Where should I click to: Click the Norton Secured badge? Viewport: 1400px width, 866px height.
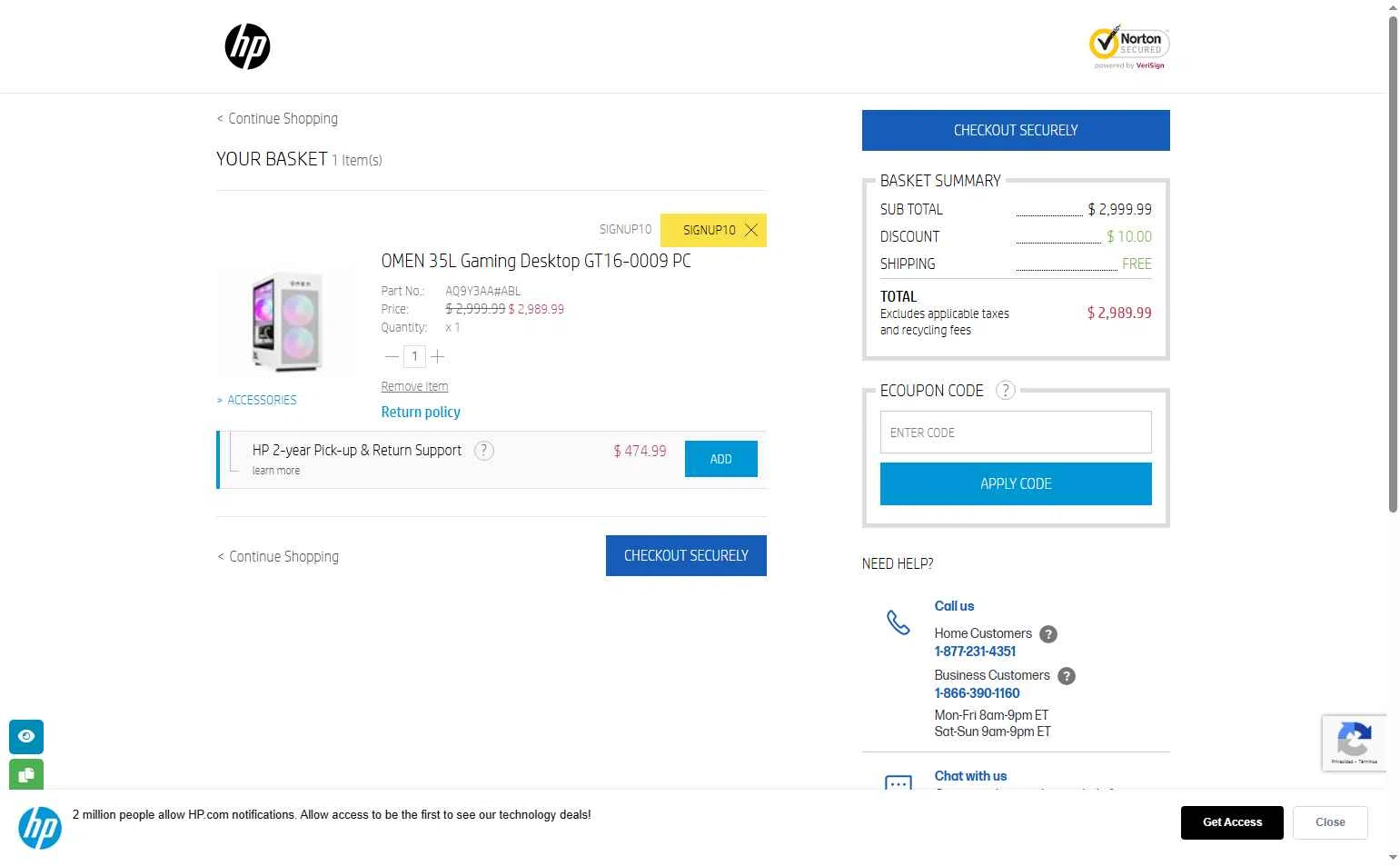(x=1129, y=46)
